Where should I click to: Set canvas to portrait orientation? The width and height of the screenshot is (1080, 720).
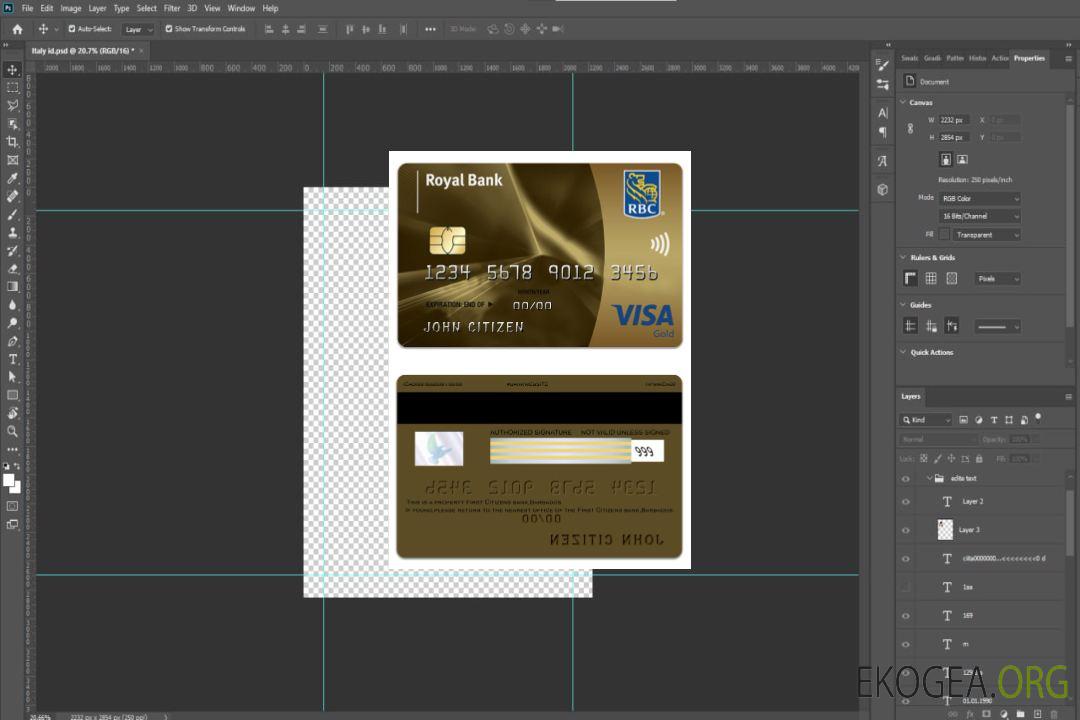(946, 160)
